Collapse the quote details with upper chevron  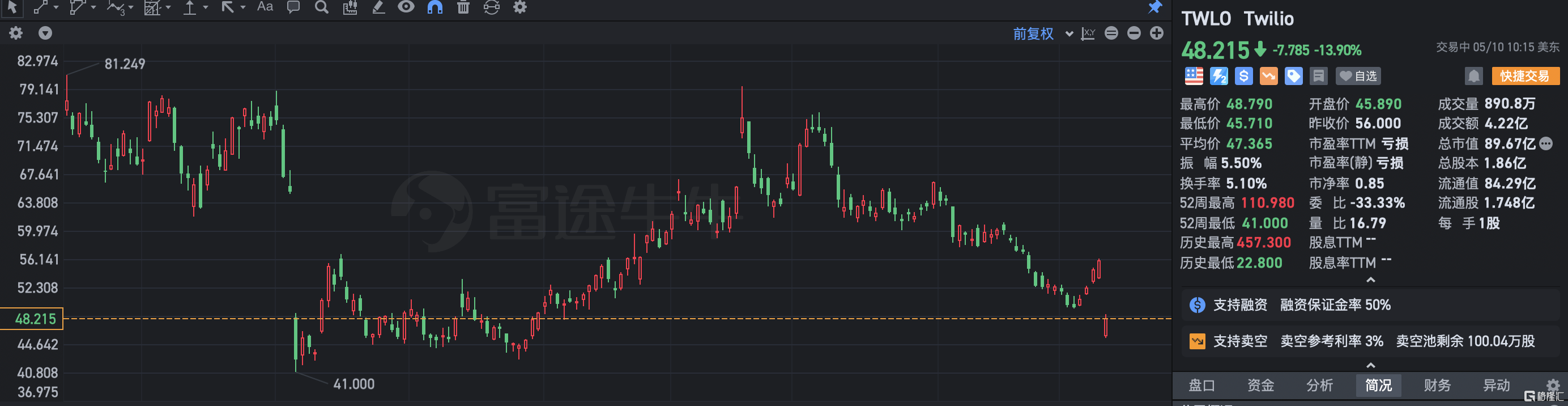[1371, 280]
